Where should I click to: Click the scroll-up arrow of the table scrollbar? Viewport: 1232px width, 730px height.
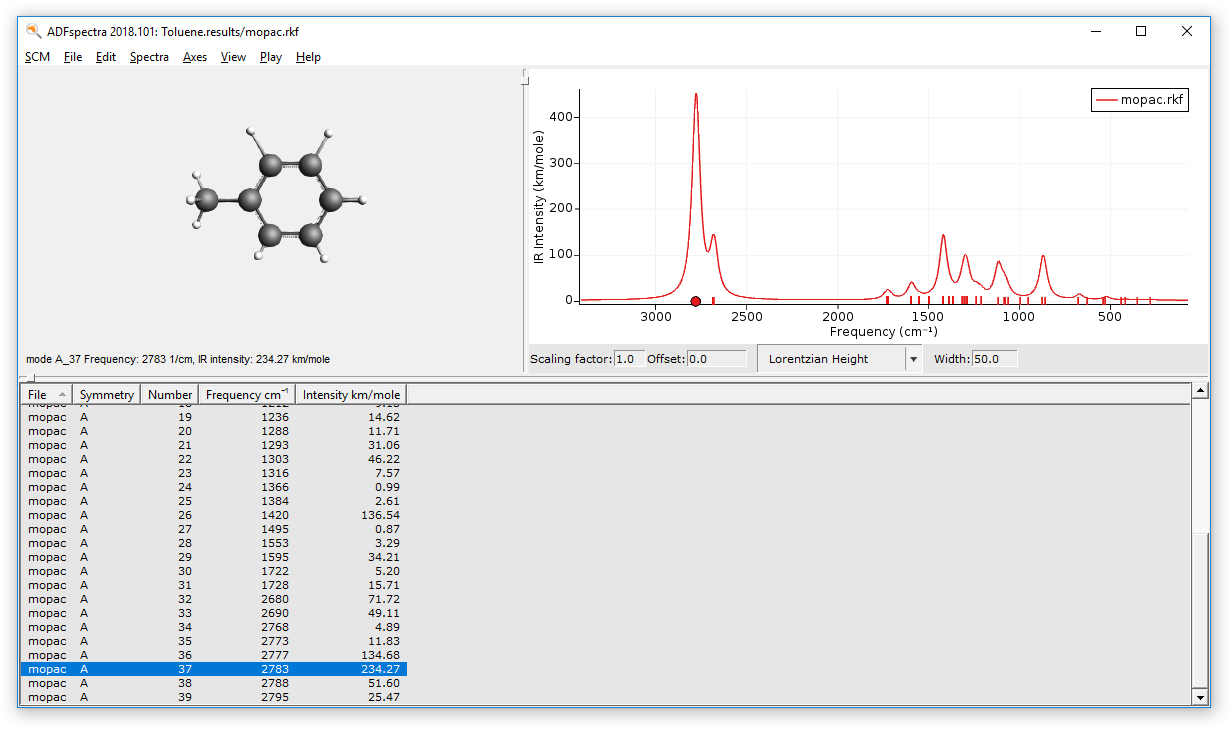click(x=1200, y=391)
